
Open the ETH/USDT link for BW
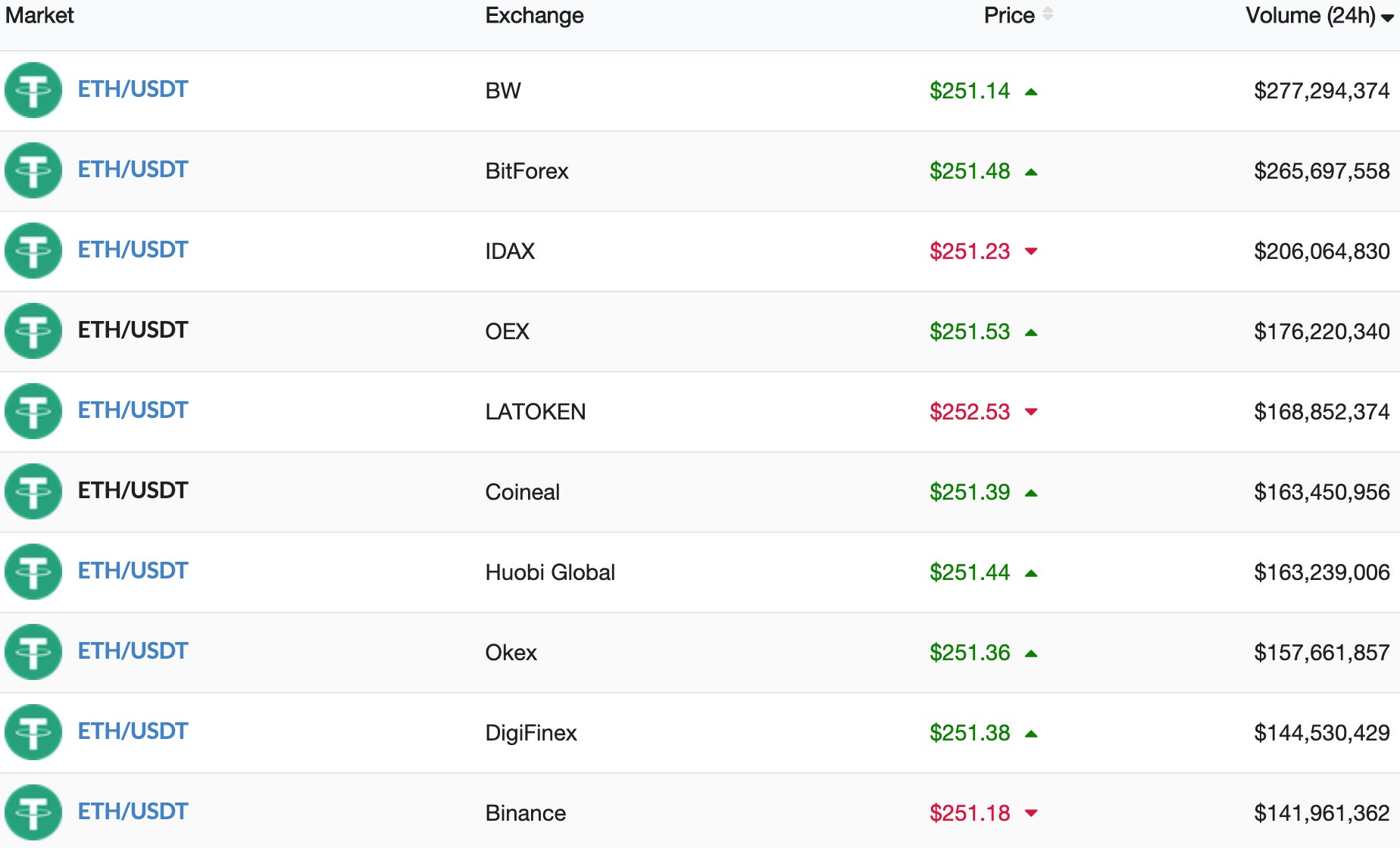pos(133,89)
